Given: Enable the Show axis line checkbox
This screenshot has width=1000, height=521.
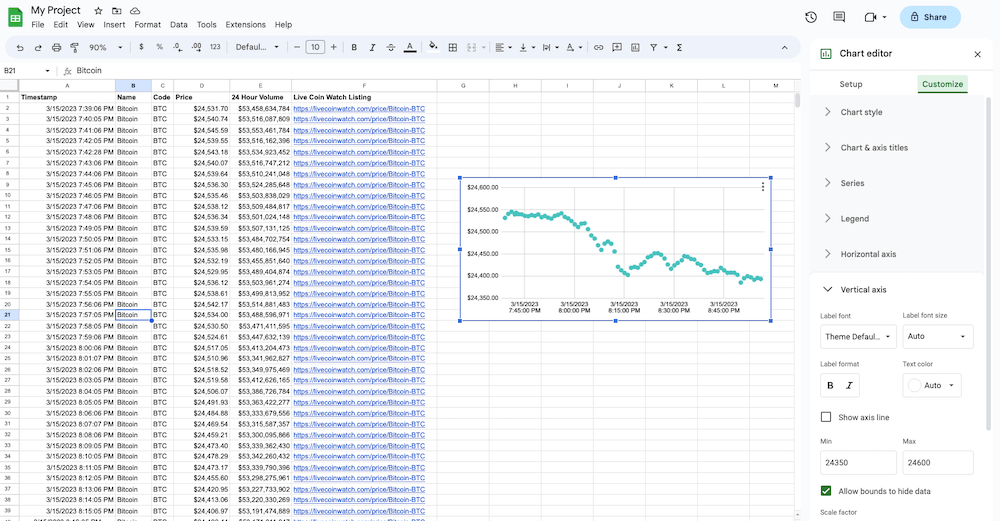Looking at the screenshot, I should pos(826,417).
